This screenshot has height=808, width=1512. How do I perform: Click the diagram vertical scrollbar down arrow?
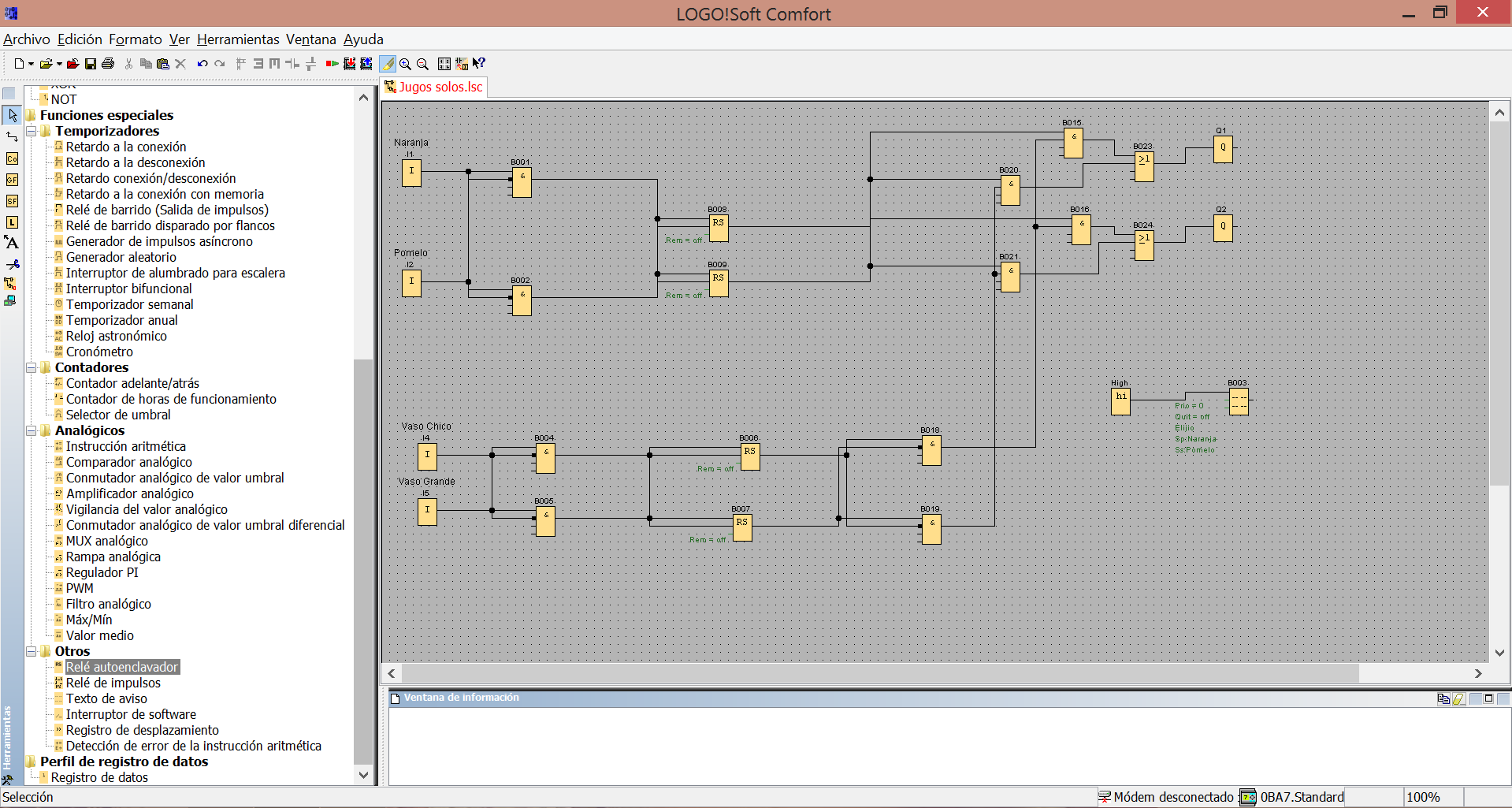(1500, 653)
